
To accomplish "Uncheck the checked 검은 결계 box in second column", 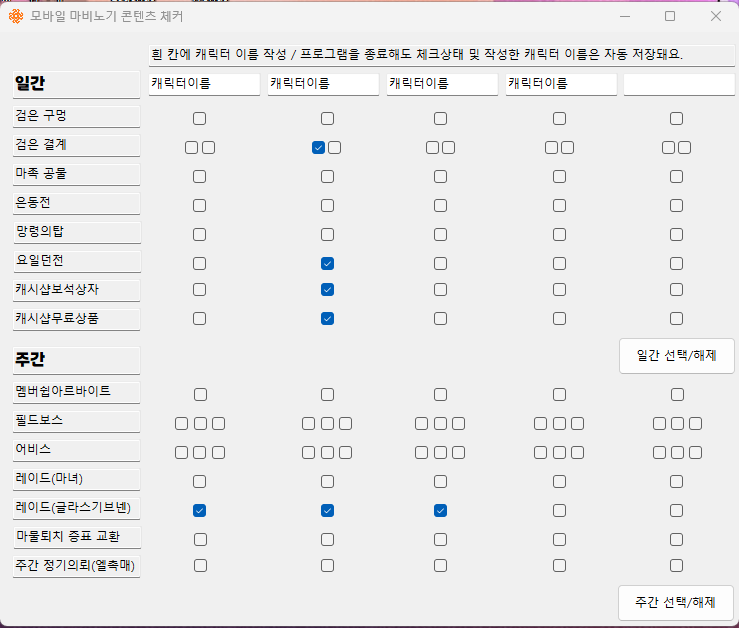I will pyautogui.click(x=319, y=148).
